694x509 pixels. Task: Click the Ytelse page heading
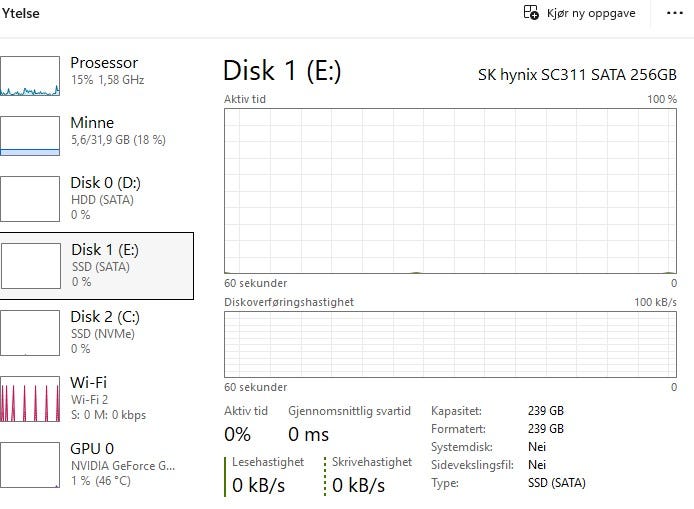point(20,13)
